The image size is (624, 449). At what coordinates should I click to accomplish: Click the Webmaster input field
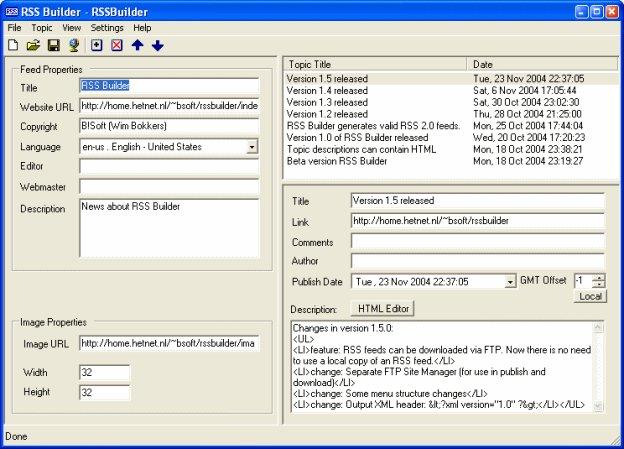[168, 186]
